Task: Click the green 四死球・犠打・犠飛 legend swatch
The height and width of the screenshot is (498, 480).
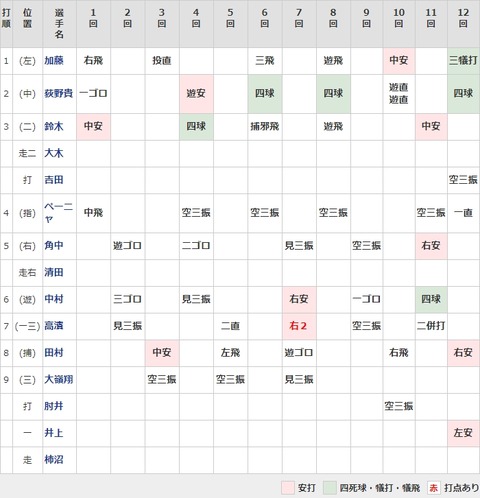Action: (330, 488)
